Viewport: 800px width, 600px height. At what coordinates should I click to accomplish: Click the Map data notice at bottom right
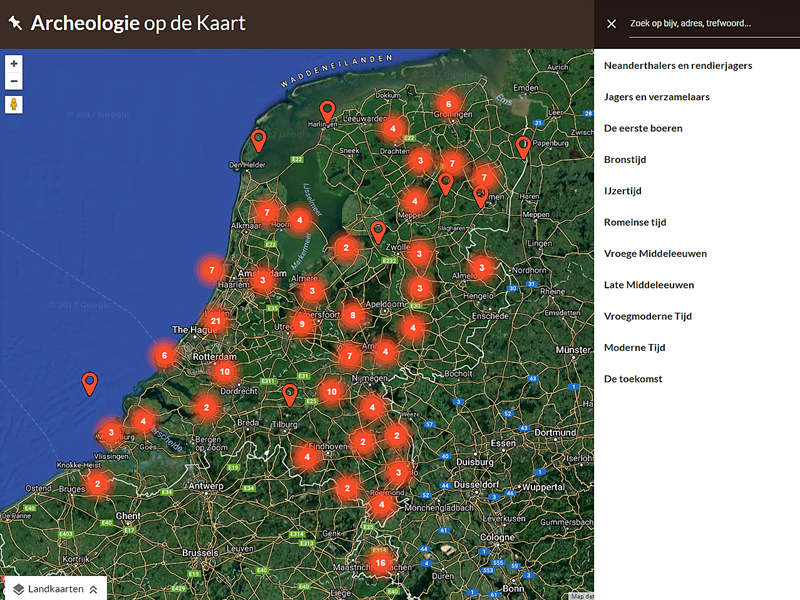coord(583,595)
